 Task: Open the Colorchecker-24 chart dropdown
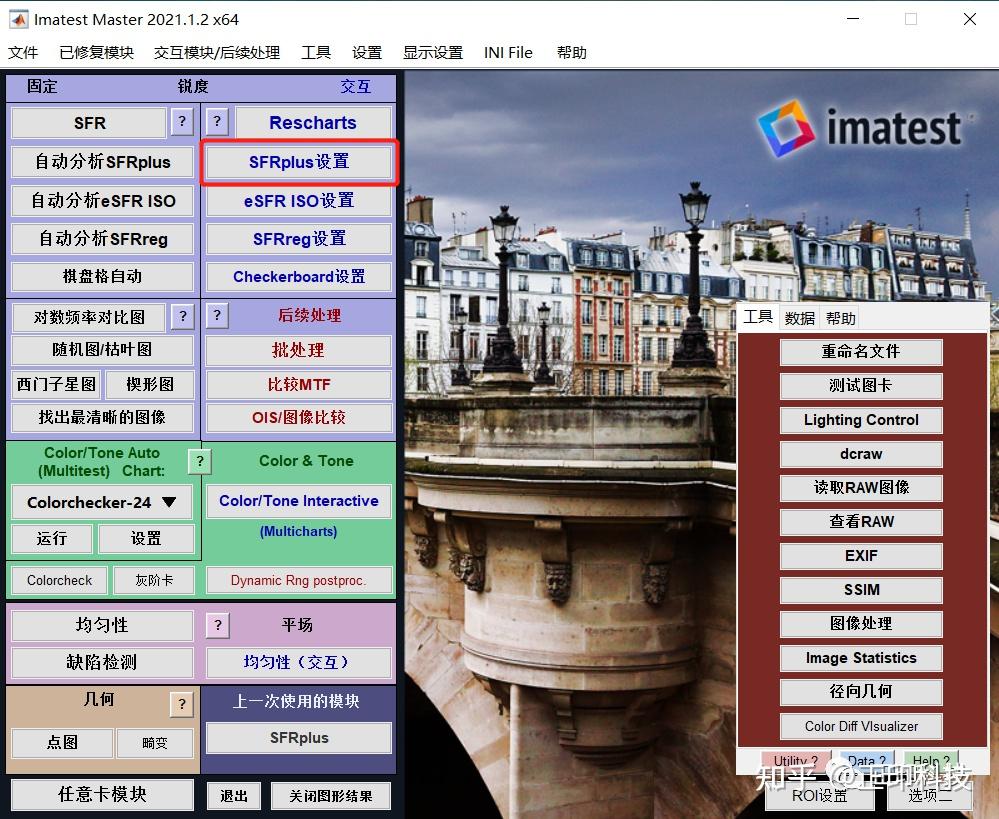(100, 501)
